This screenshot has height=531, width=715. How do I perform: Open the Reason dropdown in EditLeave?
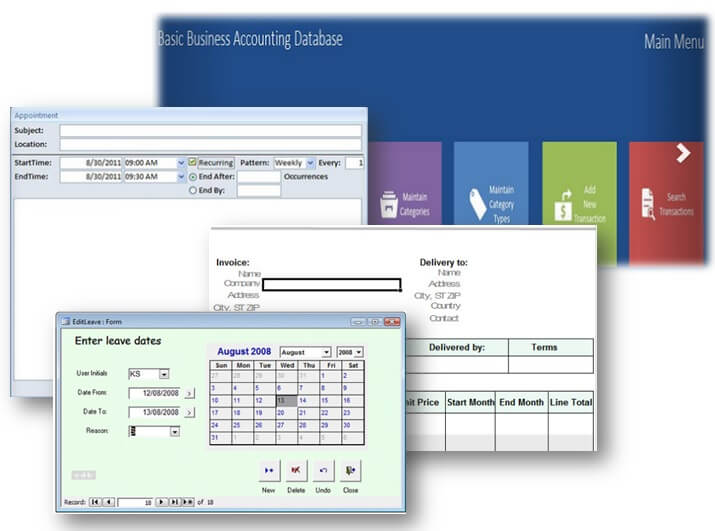click(x=175, y=432)
